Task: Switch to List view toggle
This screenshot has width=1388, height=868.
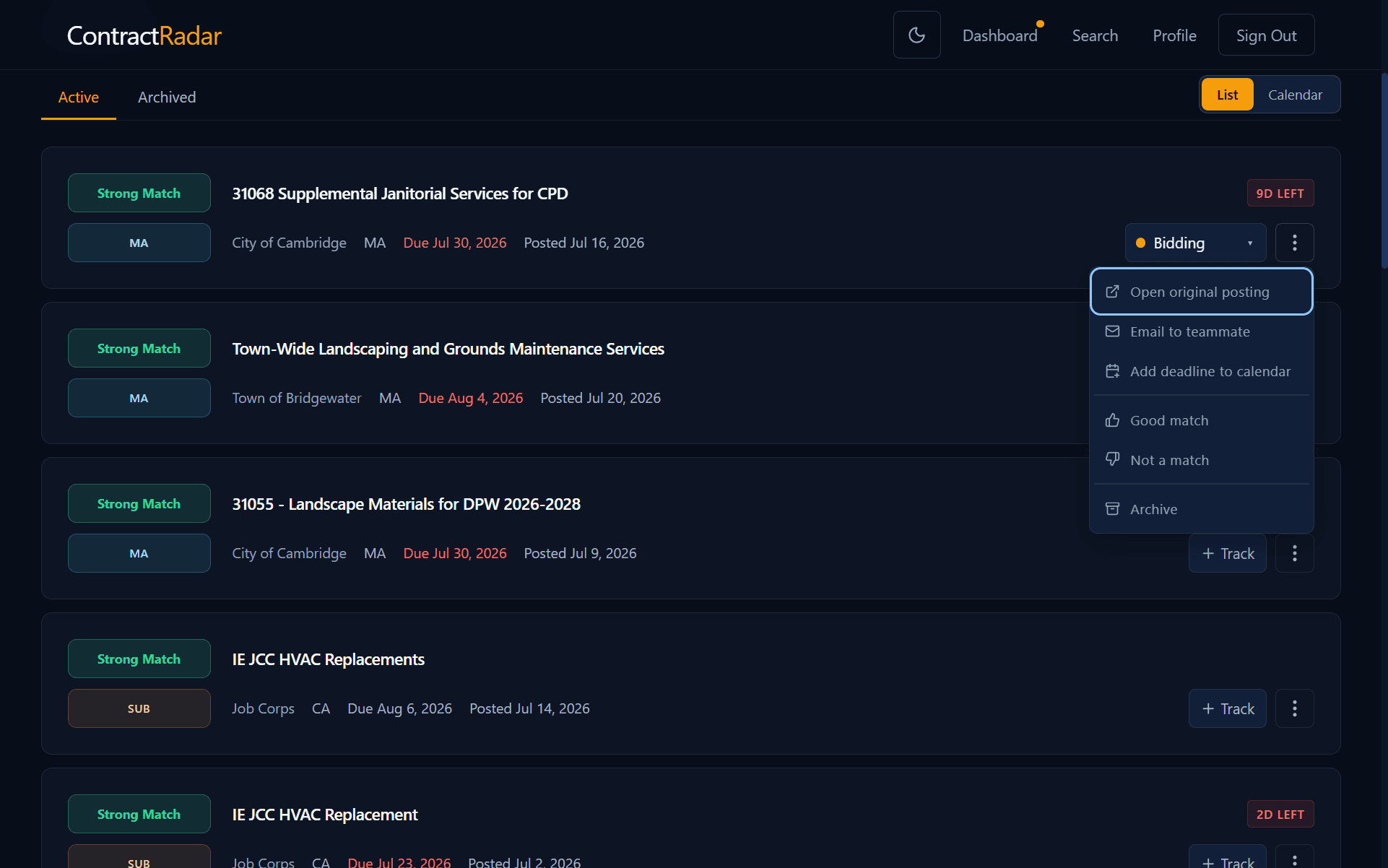Action: pyautogui.click(x=1227, y=95)
